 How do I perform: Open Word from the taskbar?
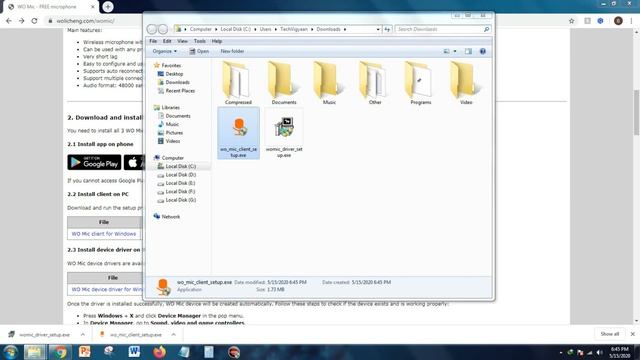point(134,352)
